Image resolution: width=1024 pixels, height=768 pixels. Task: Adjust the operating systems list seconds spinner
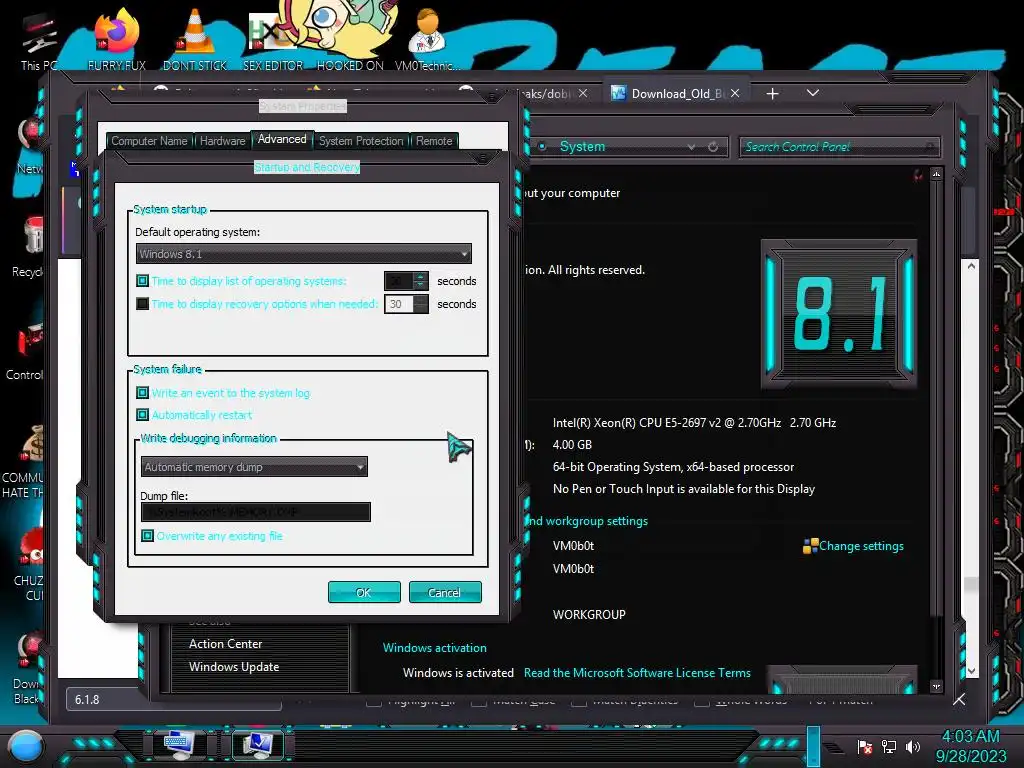click(421, 281)
